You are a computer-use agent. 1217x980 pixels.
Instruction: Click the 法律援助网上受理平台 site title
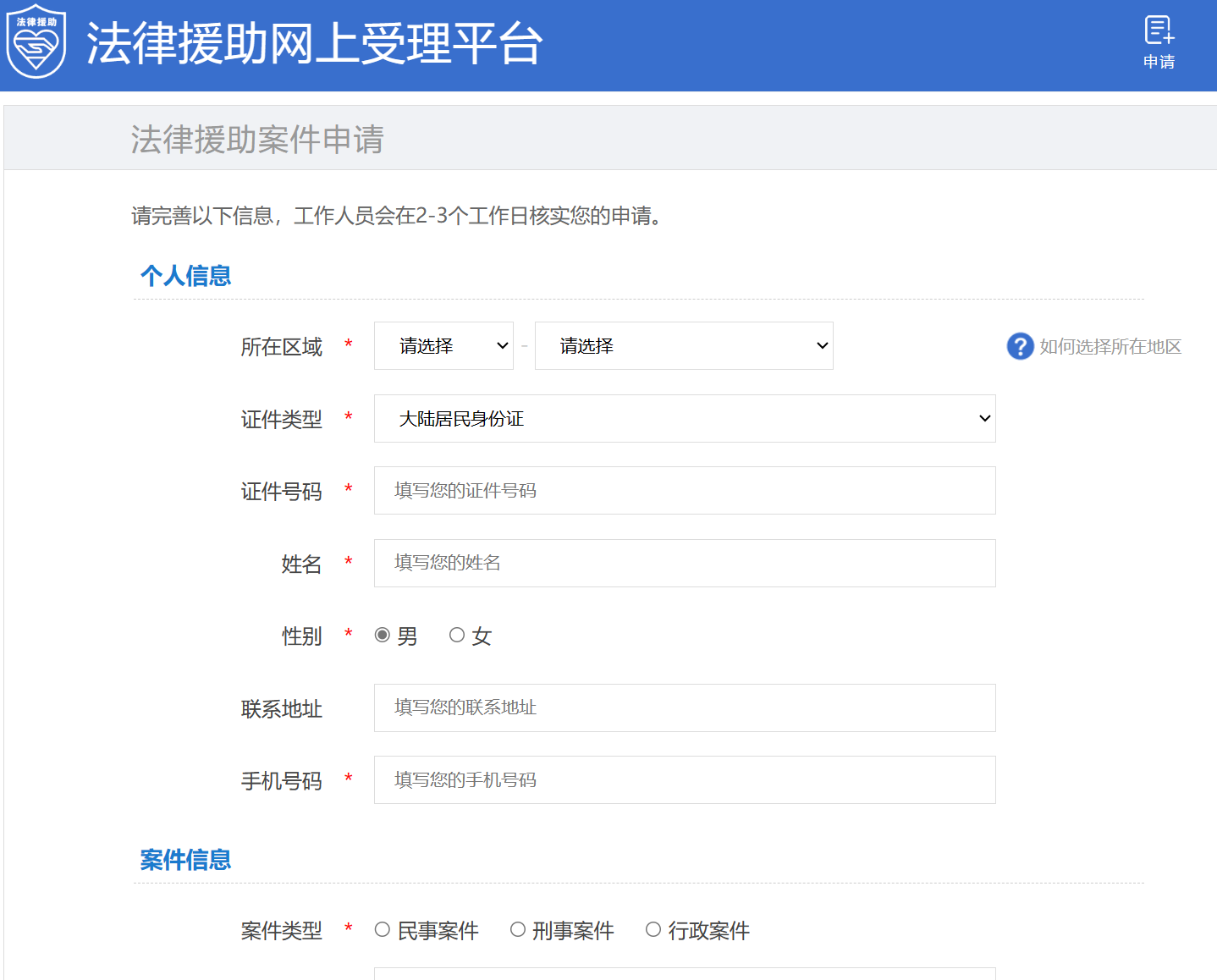[x=314, y=44]
